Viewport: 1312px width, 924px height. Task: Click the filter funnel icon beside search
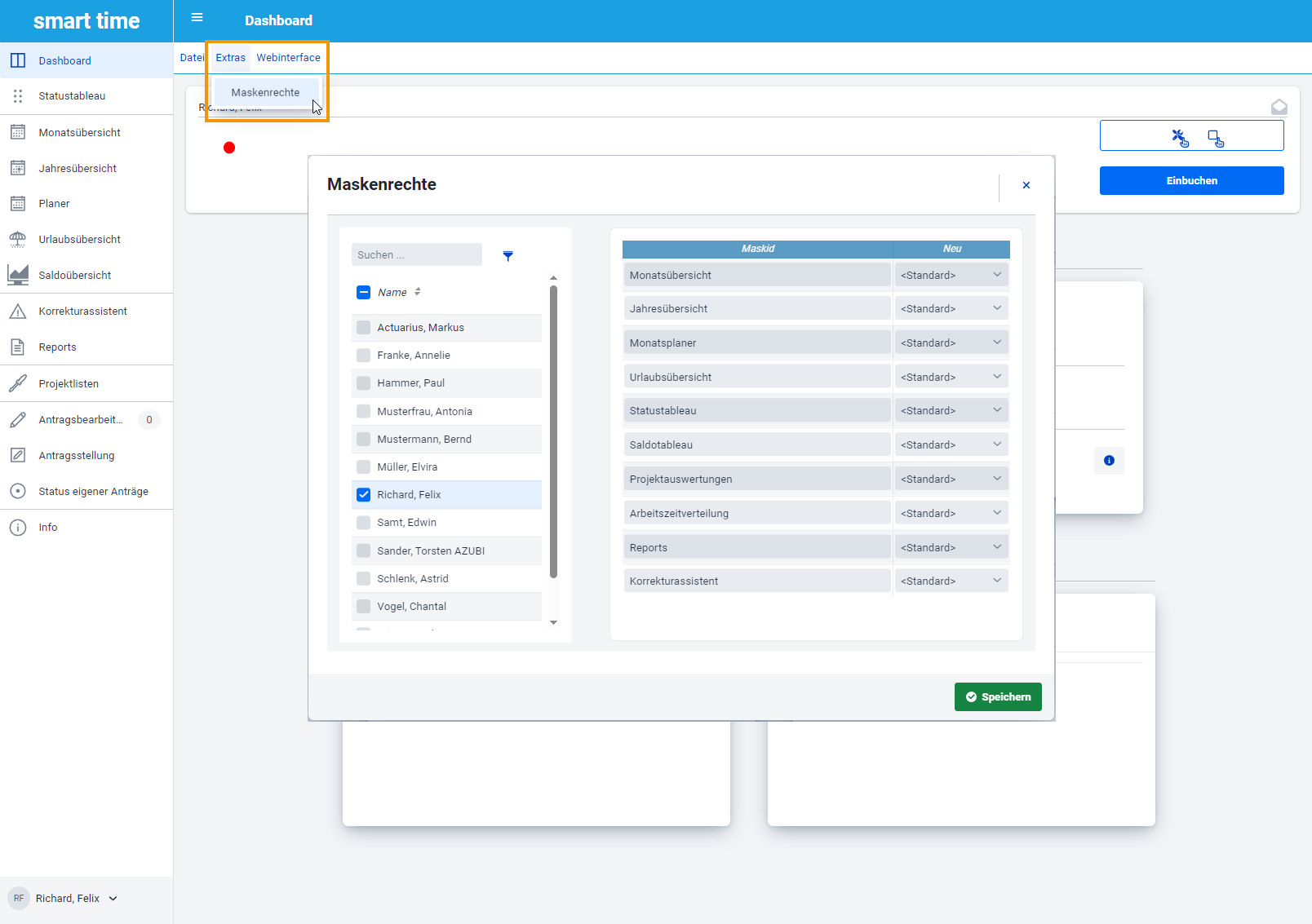[x=508, y=256]
